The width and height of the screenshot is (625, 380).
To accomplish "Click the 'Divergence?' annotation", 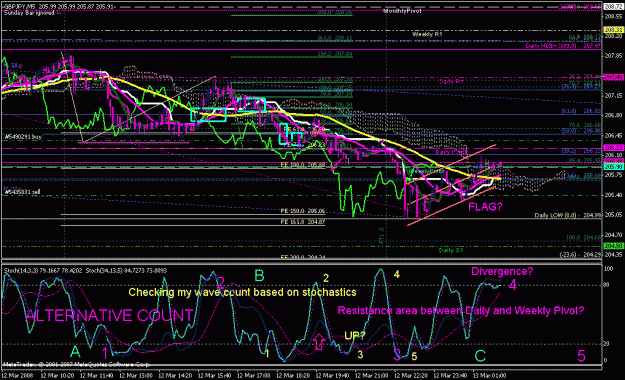I will point(502,272).
